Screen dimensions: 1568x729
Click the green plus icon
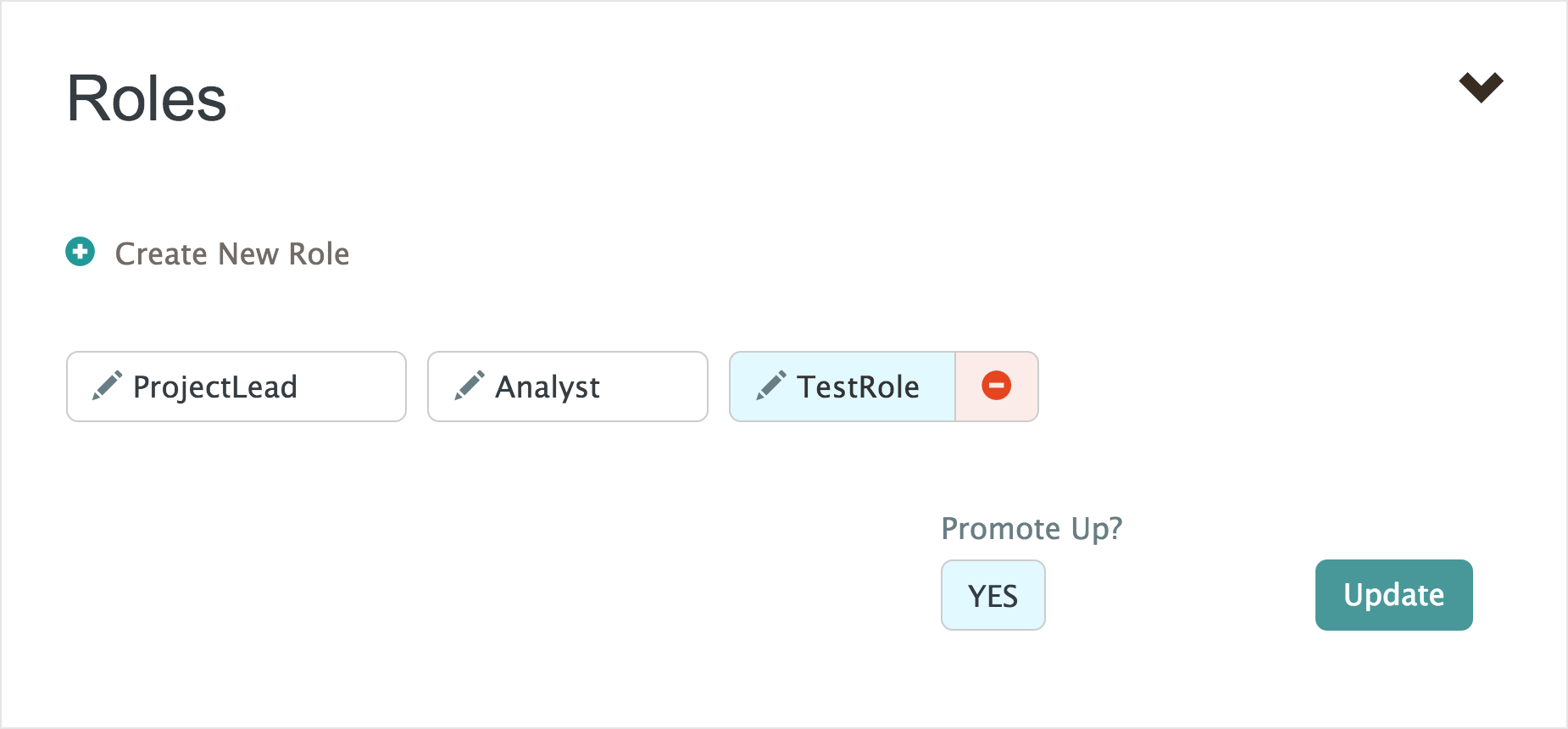(81, 252)
